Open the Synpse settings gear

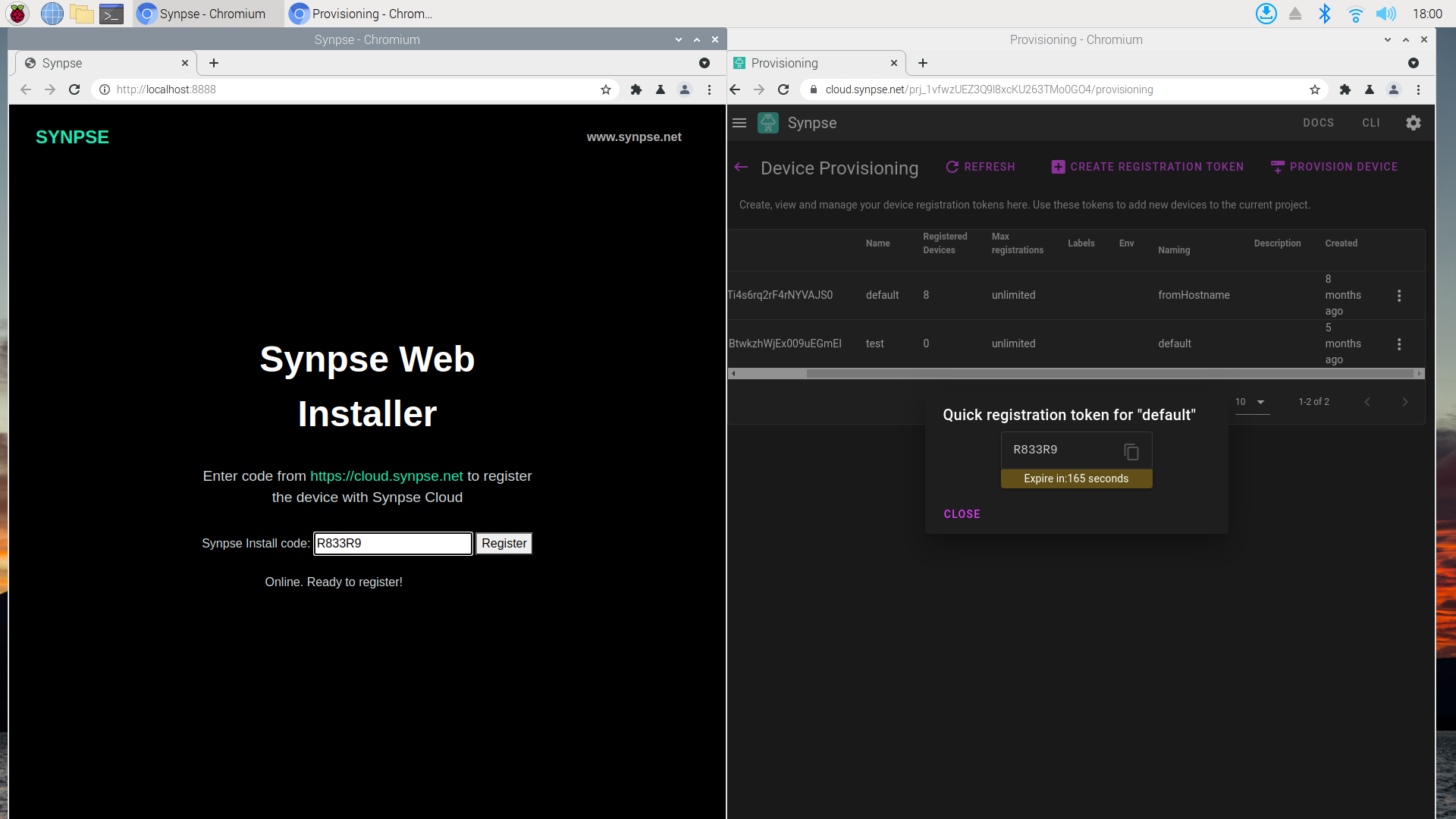1413,123
